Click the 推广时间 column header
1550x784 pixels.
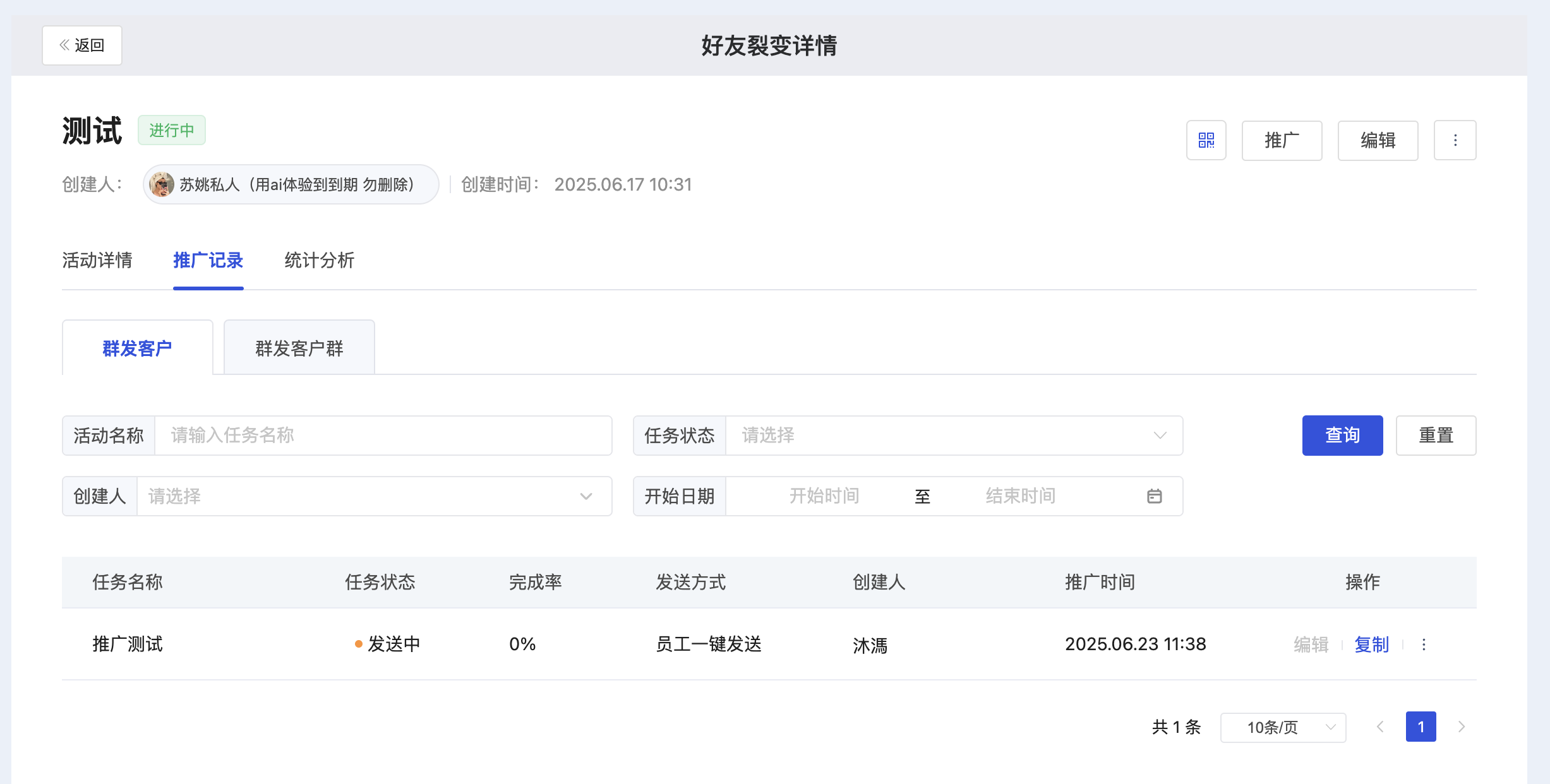pyautogui.click(x=1100, y=582)
